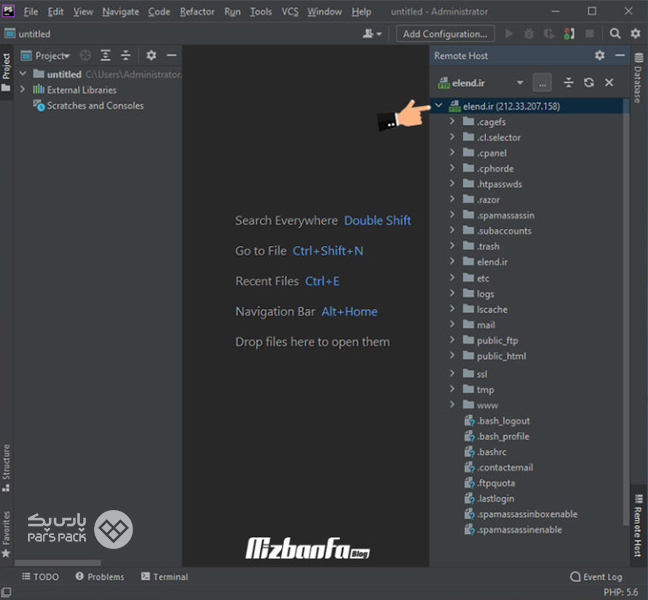This screenshot has width=648, height=600.
Task: Expand the External Libraries node
Action: (x=23, y=89)
